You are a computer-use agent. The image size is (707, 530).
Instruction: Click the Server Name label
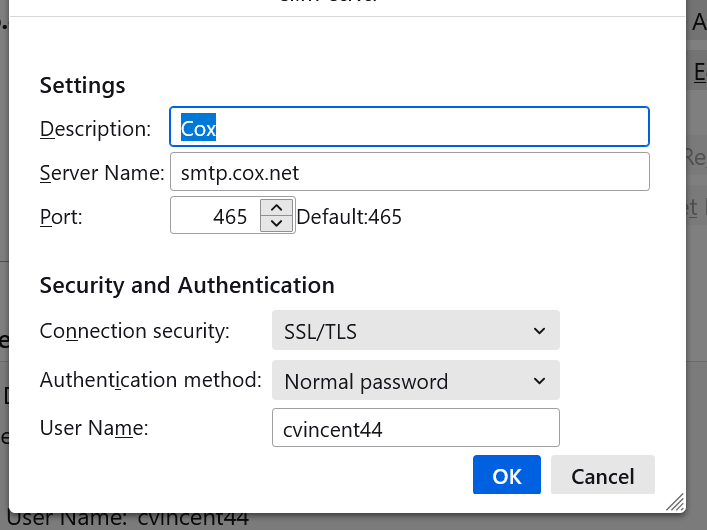pyautogui.click(x=101, y=173)
